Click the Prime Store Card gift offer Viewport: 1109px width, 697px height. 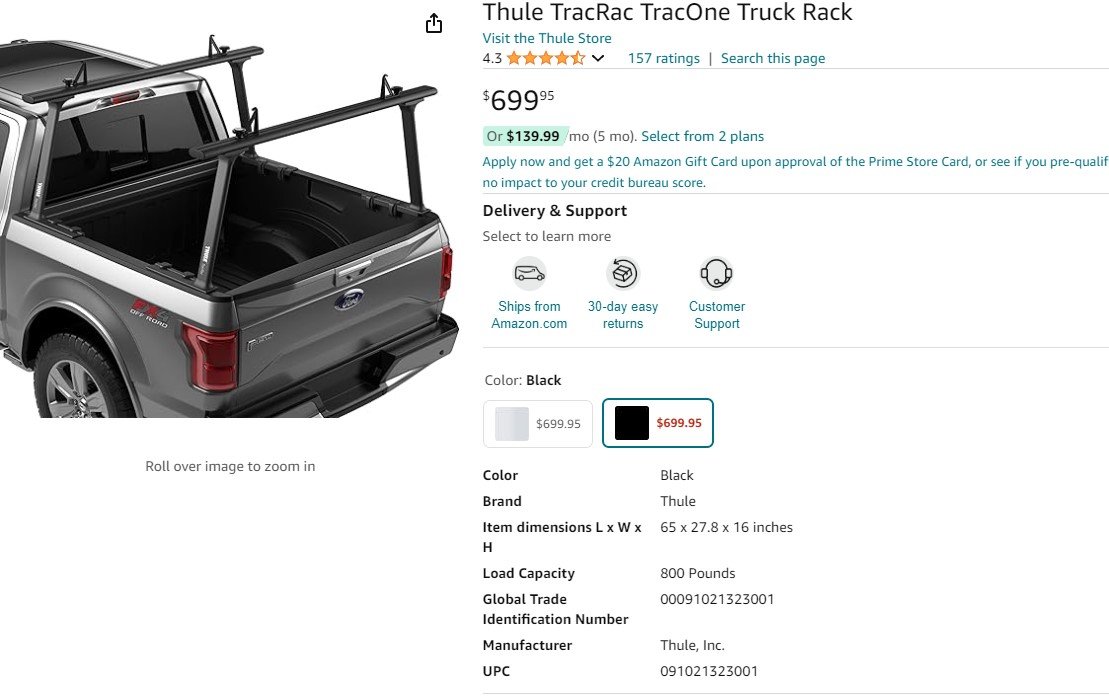(x=795, y=172)
